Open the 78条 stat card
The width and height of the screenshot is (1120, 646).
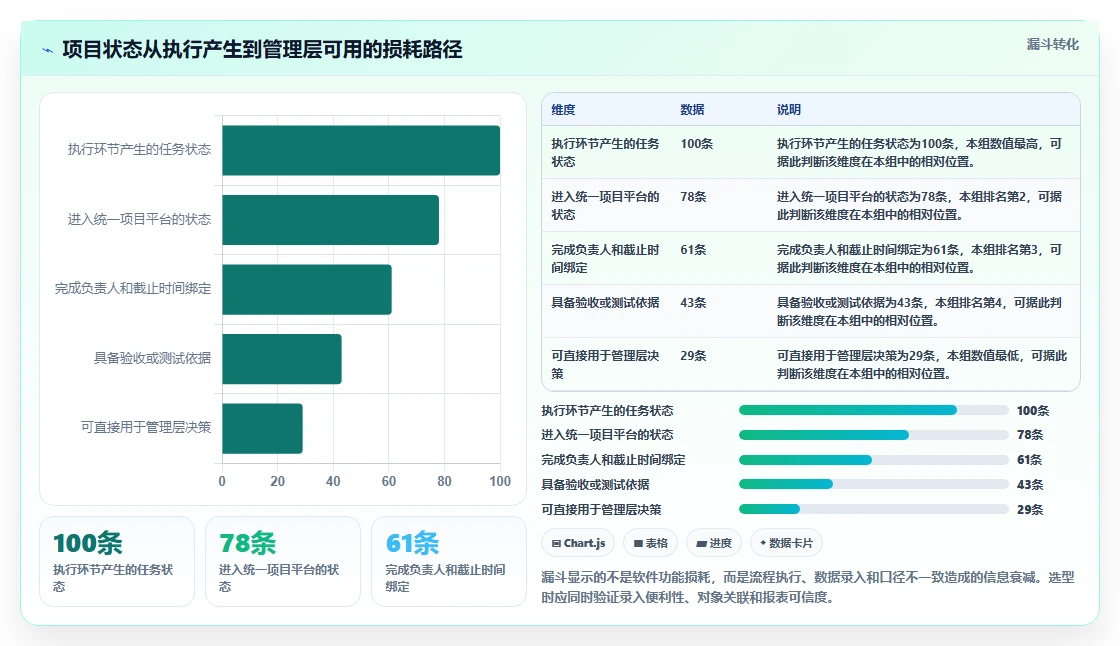283,562
